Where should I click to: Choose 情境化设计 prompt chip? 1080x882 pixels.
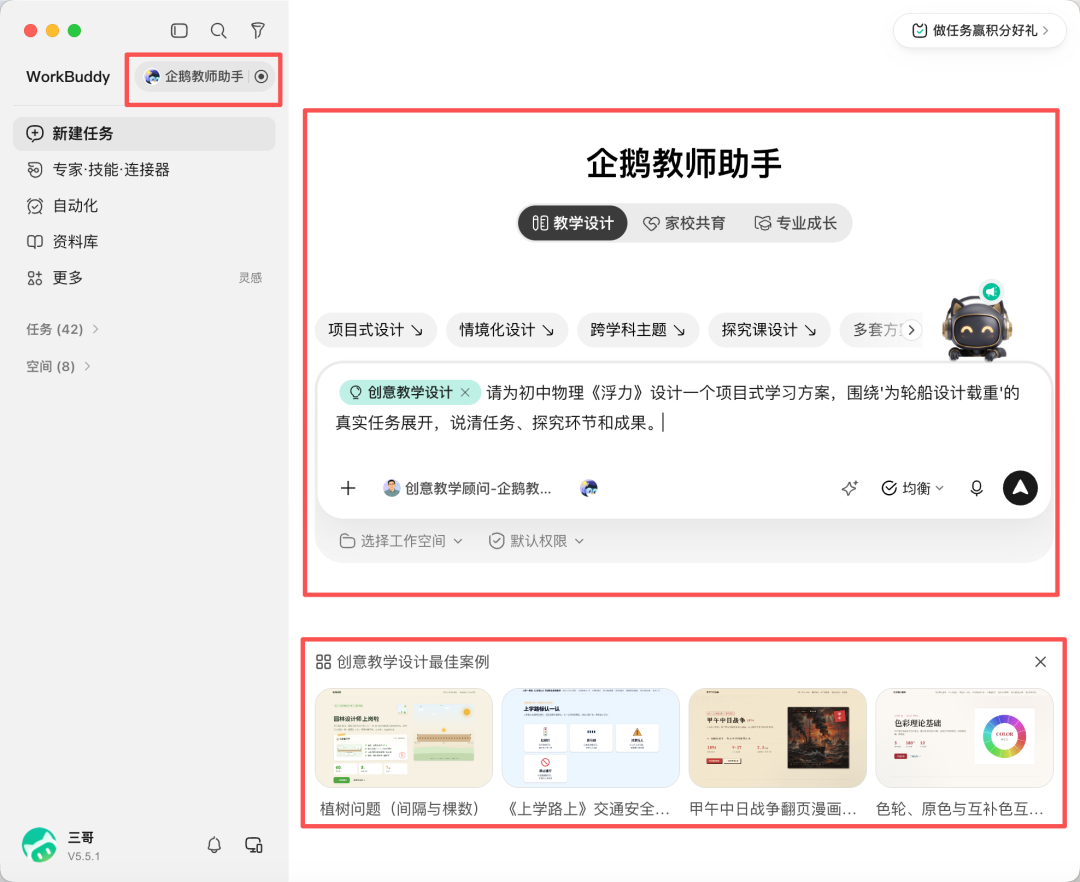[507, 330]
